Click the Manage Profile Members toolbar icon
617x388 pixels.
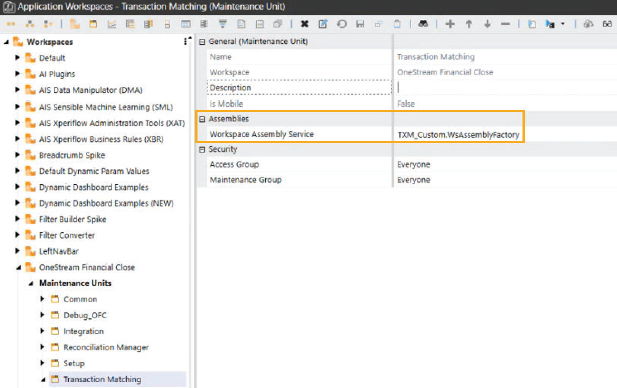pyautogui.click(x=48, y=24)
